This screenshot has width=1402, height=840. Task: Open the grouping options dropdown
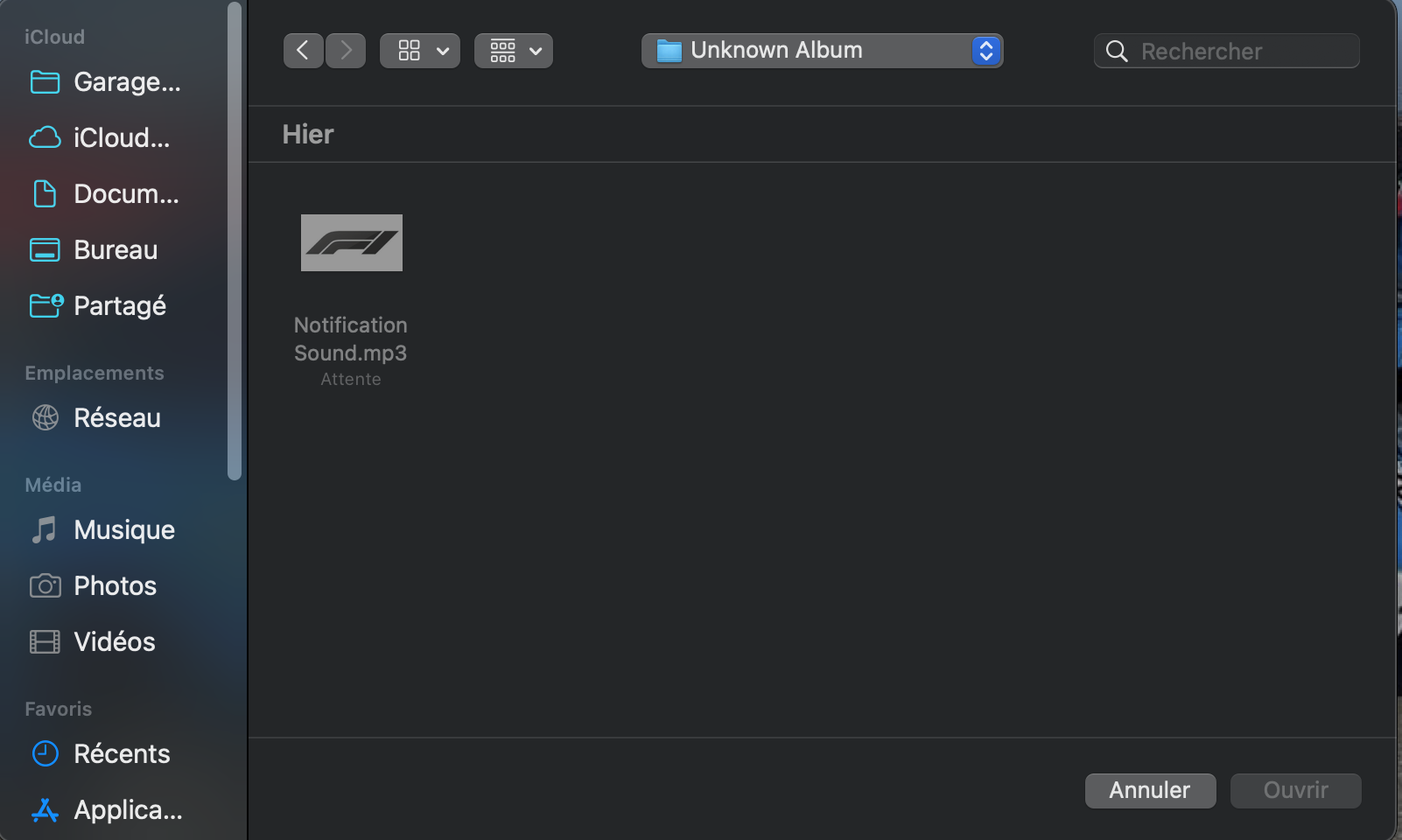click(514, 51)
